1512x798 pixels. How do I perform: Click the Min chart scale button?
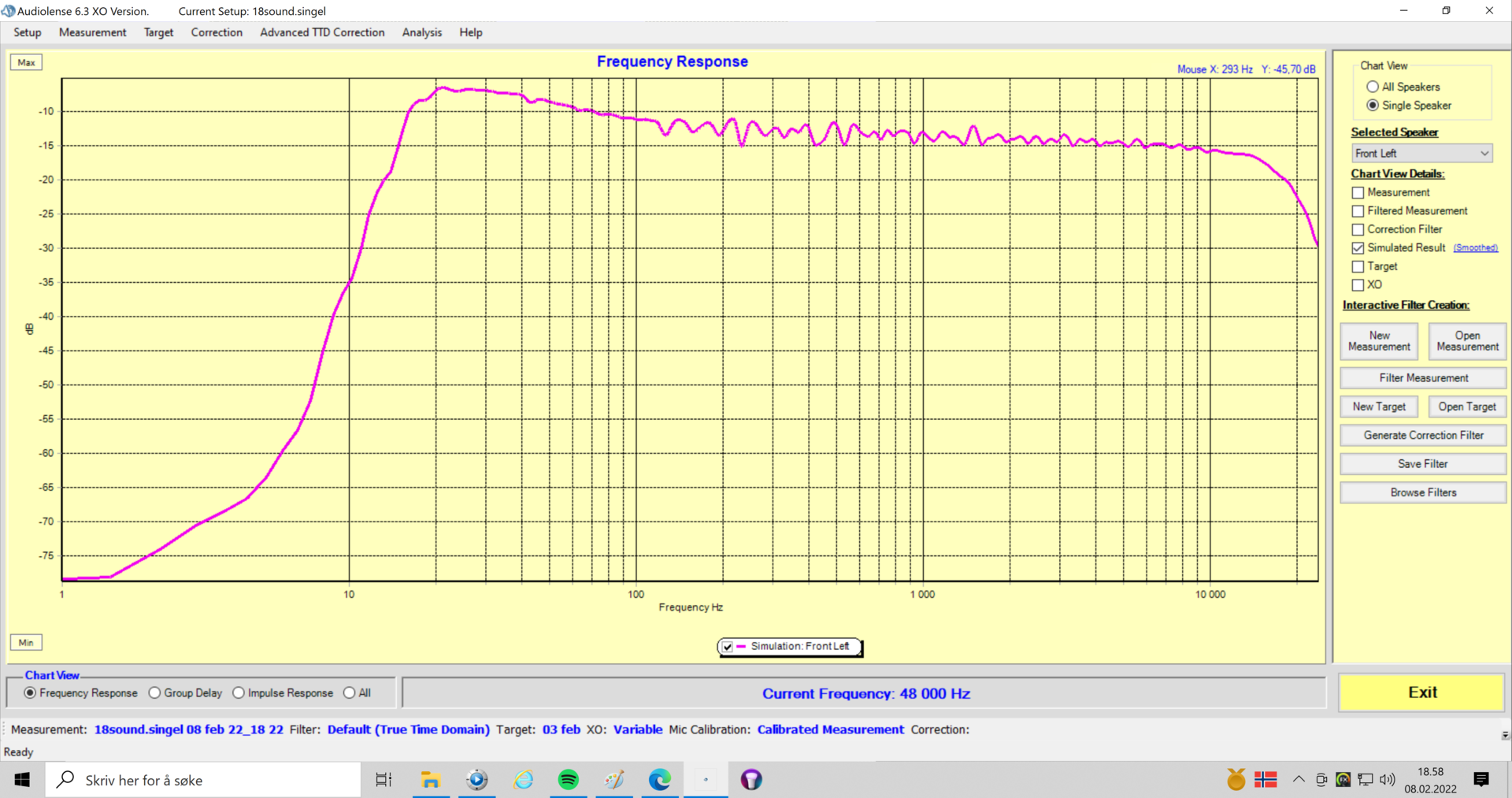(x=26, y=643)
